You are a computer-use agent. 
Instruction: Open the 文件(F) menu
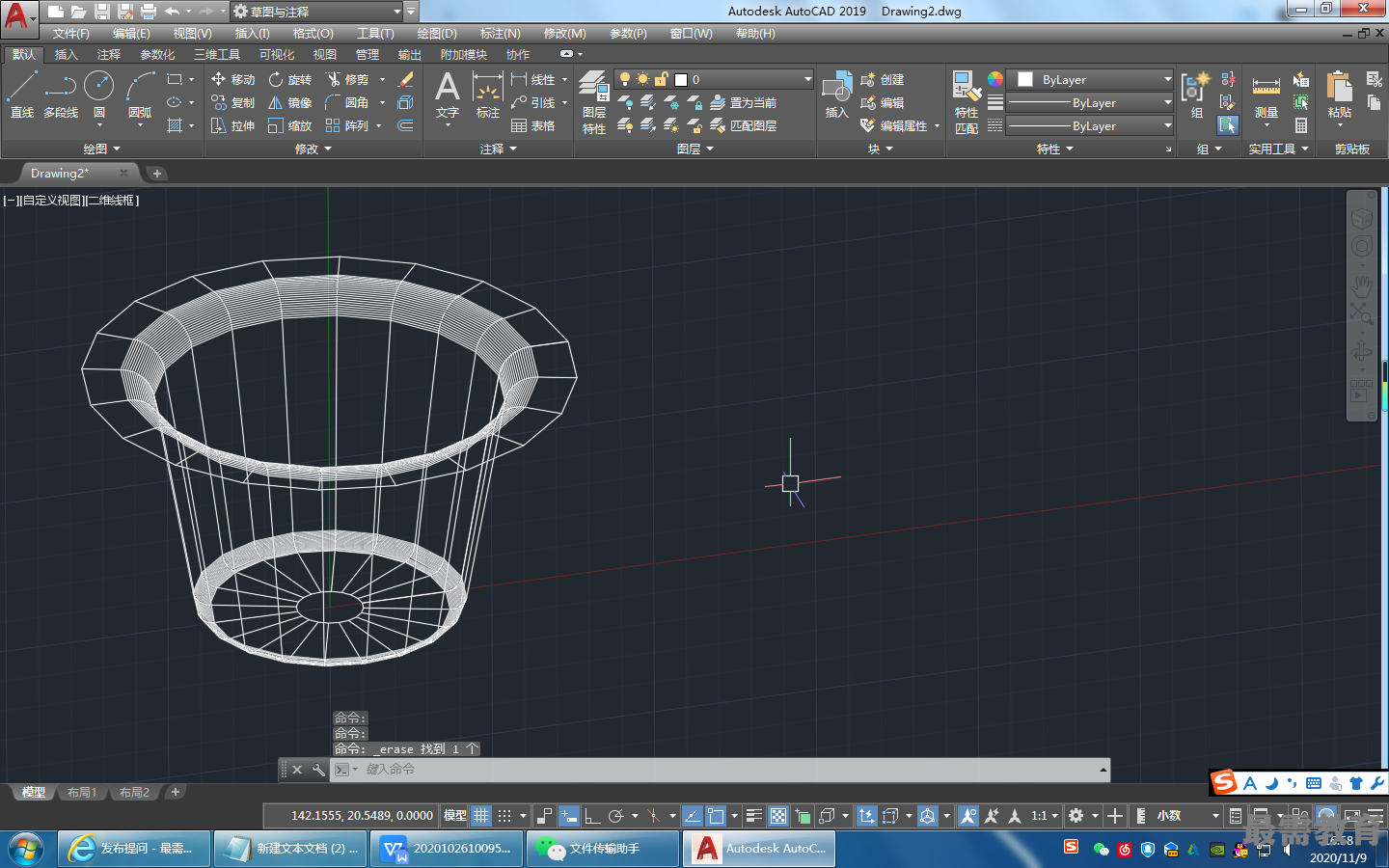coord(70,33)
